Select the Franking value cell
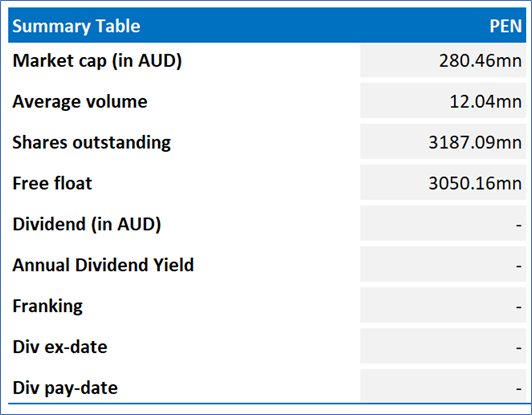This screenshot has height=415, width=532. [x=443, y=305]
